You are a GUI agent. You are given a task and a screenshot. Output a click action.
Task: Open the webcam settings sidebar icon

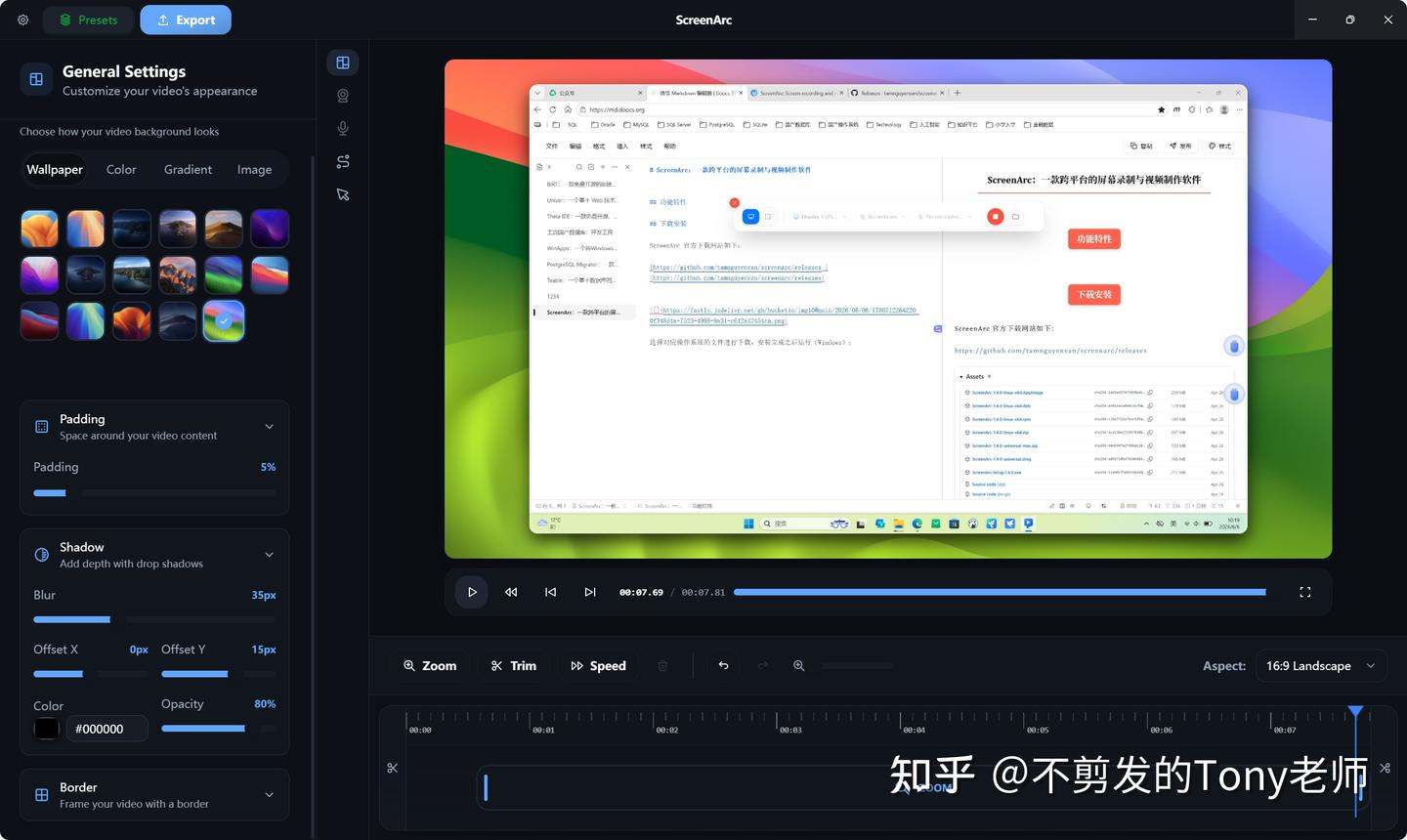tap(343, 96)
